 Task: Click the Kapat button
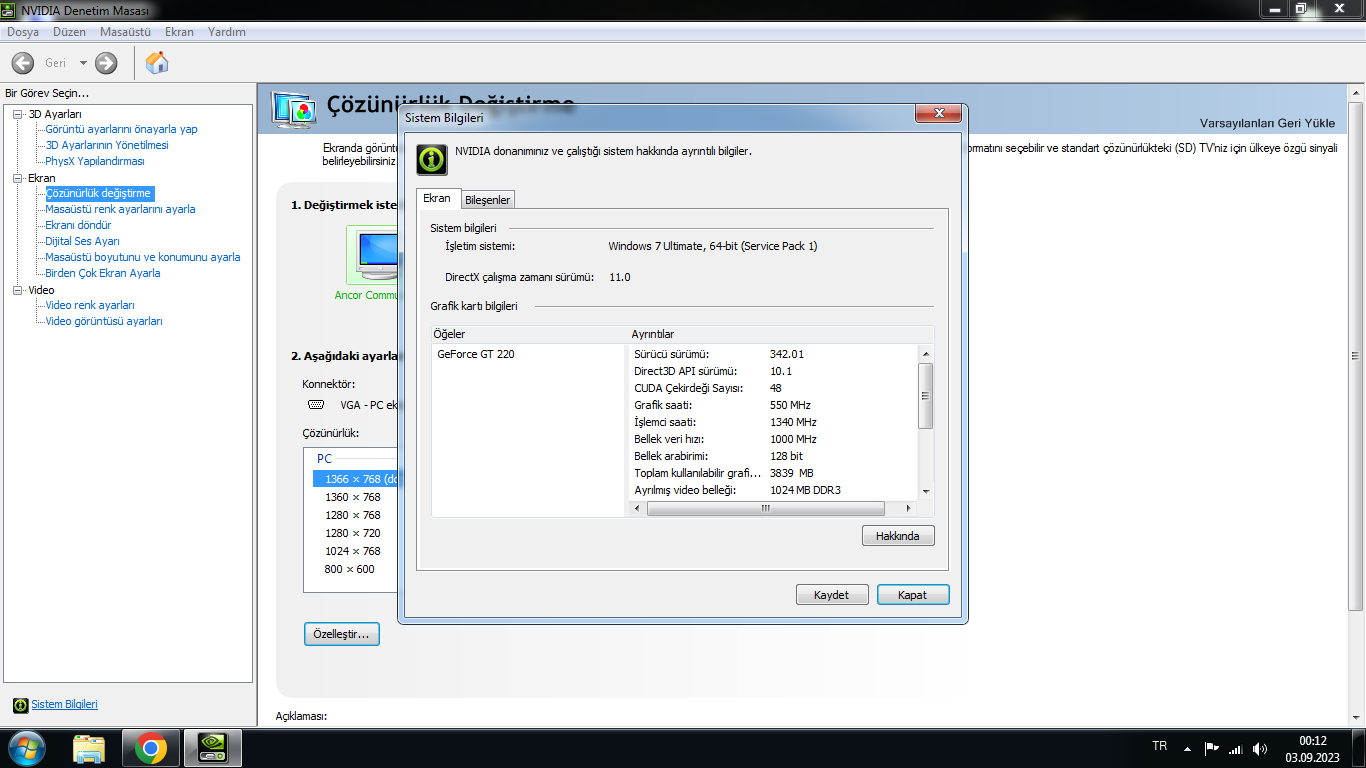[x=913, y=595]
